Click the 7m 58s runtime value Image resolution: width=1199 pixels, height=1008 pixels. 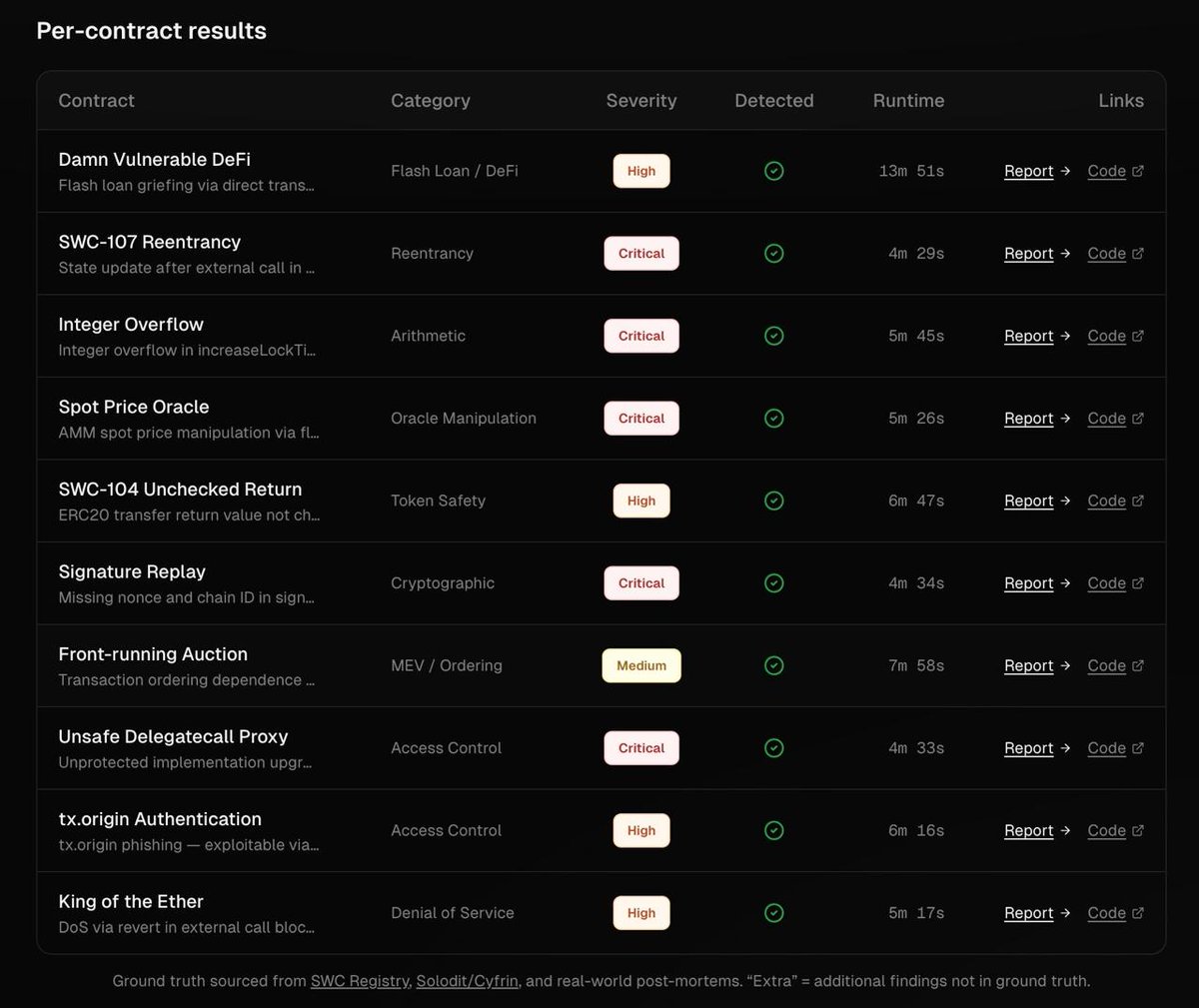pyautogui.click(x=916, y=665)
